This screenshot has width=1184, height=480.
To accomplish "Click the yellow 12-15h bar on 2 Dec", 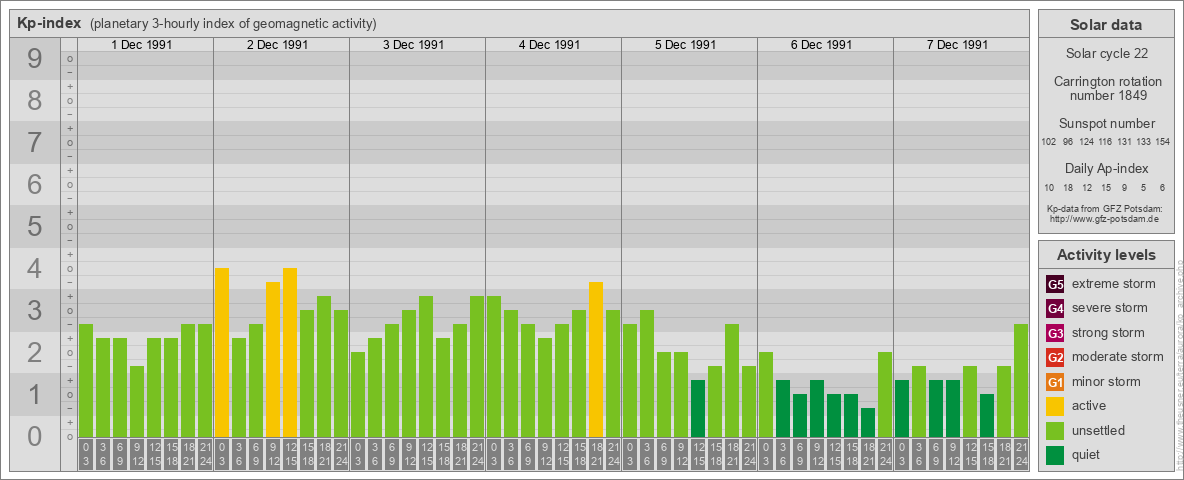I will click(x=290, y=352).
